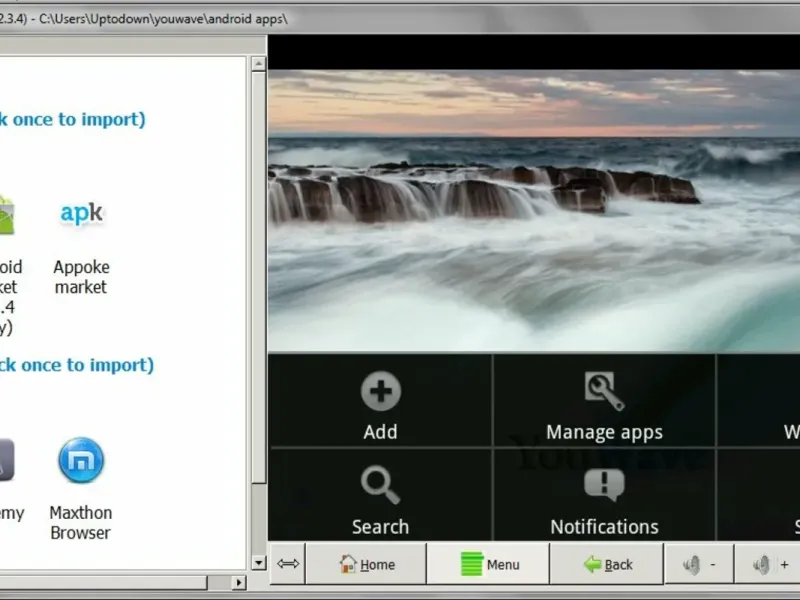Screen dimensions: 800x600
Task: Click the seascape wallpaper on Android screen
Action: pyautogui.click(x=534, y=210)
